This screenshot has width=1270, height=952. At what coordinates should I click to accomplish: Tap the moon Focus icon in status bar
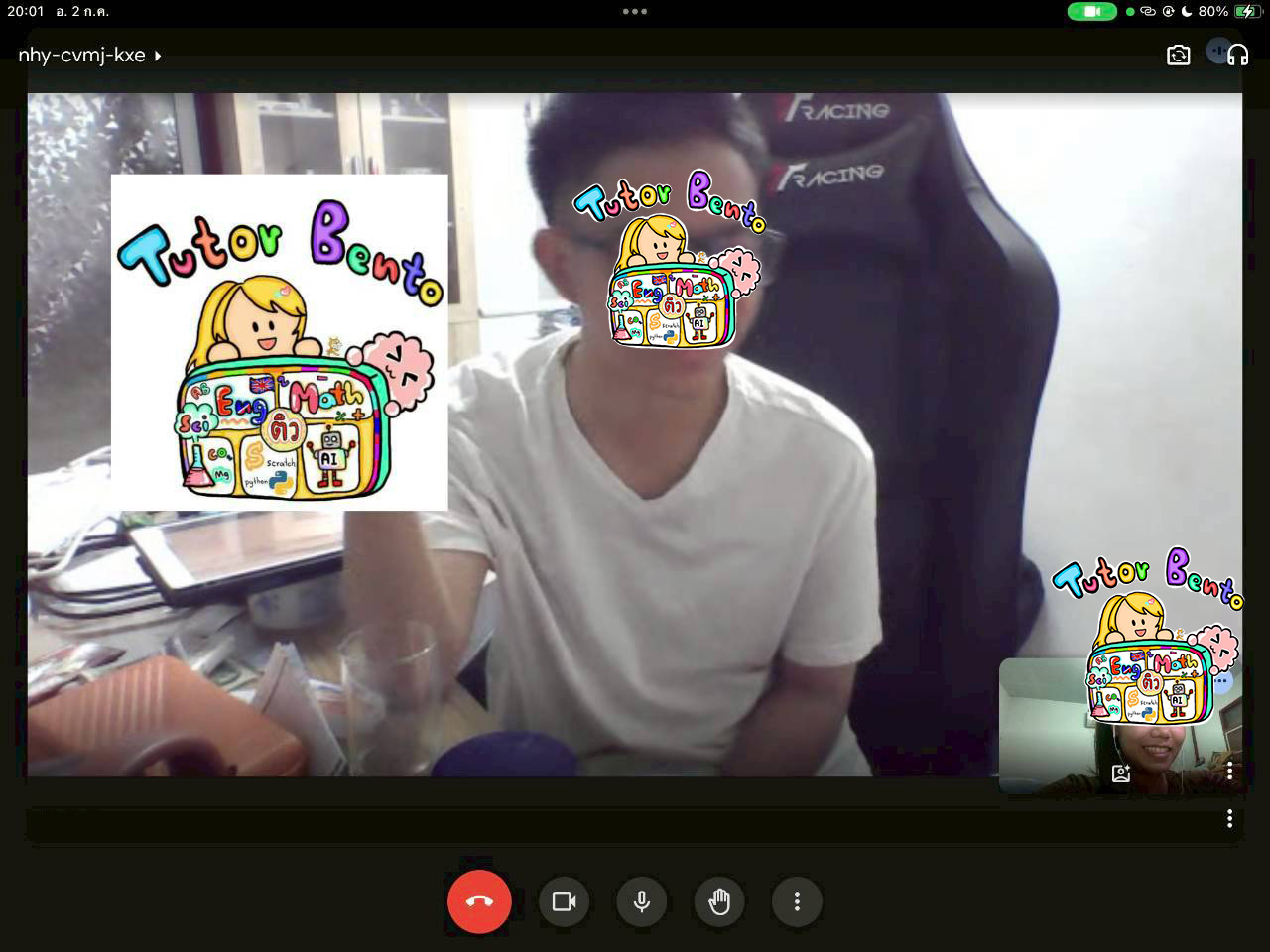click(1186, 12)
